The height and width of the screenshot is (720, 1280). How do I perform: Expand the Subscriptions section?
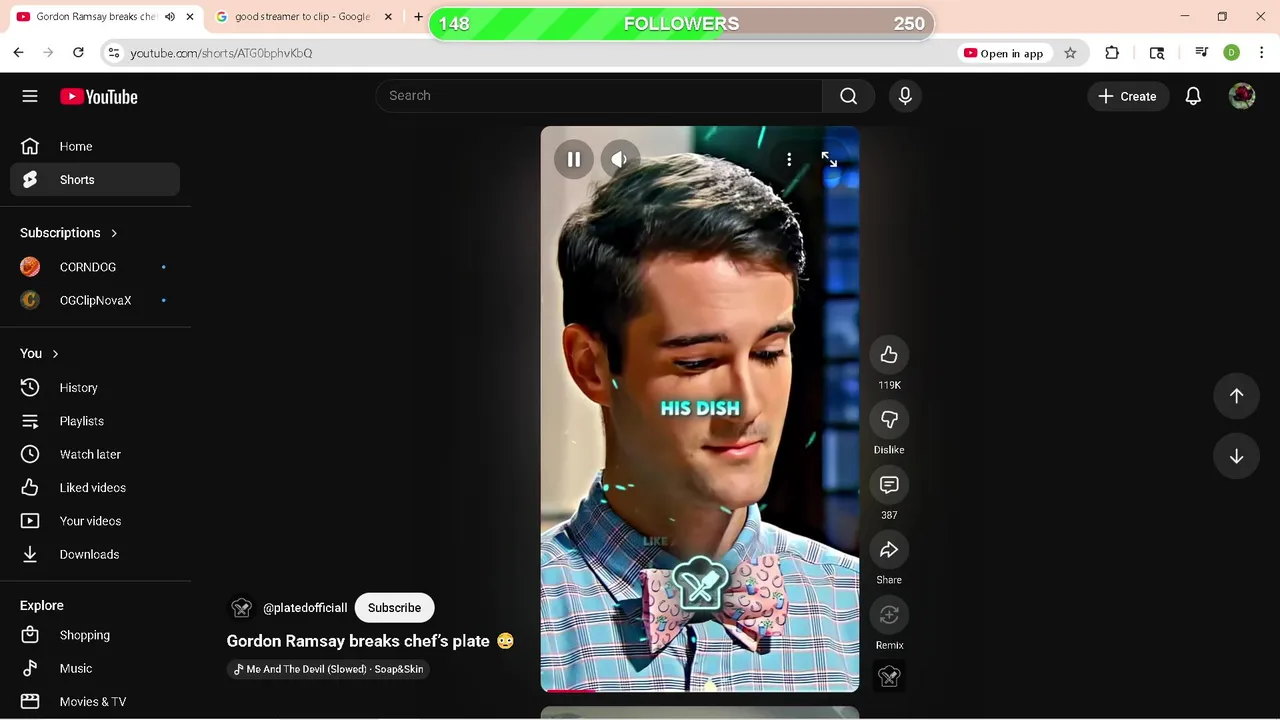coord(69,233)
